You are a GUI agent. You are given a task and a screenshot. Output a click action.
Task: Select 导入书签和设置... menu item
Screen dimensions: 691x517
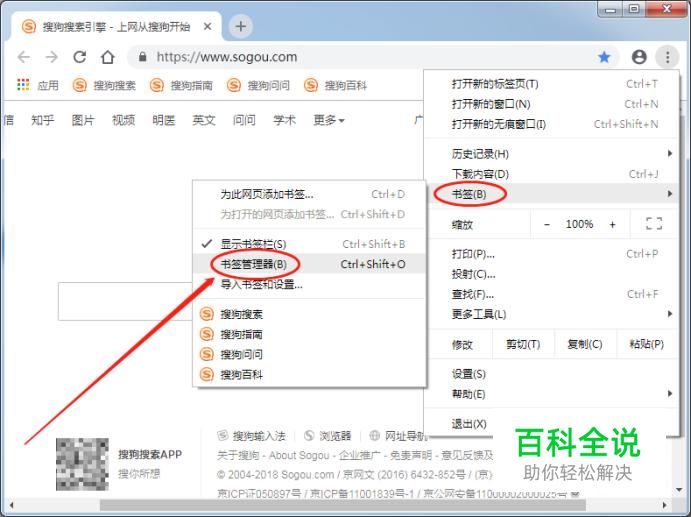309,285
